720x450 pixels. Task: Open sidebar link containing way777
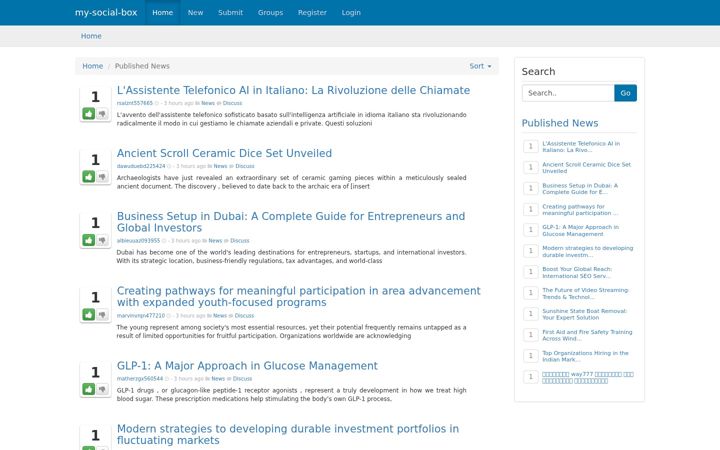coord(588,377)
